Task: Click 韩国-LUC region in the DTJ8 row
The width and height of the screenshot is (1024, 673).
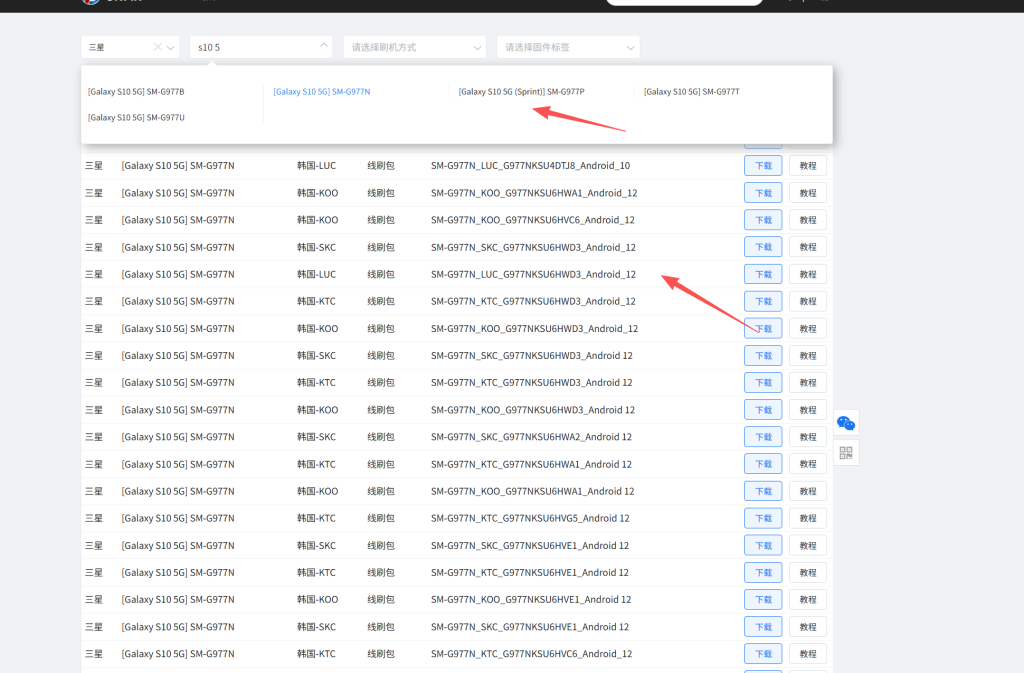Action: coord(316,166)
